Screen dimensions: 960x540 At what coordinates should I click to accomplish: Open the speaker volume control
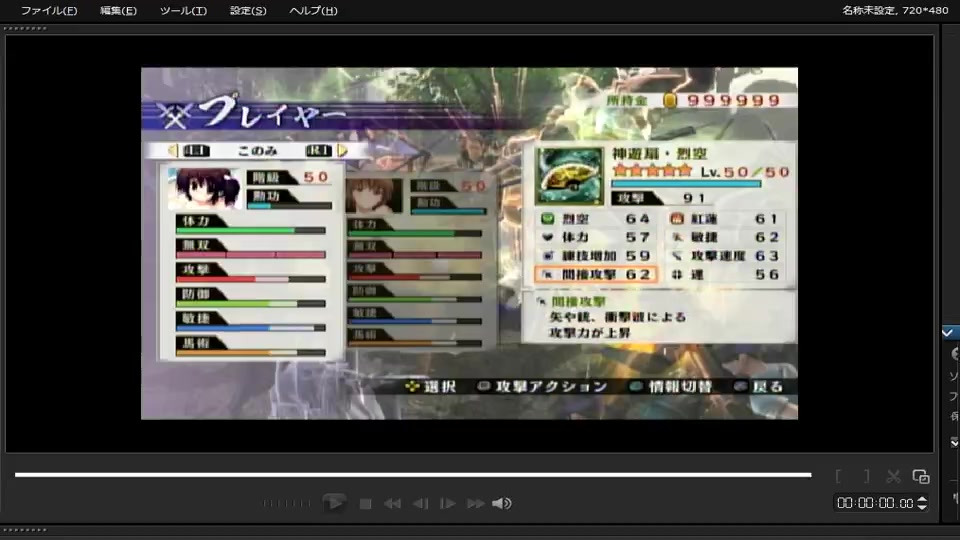(501, 503)
